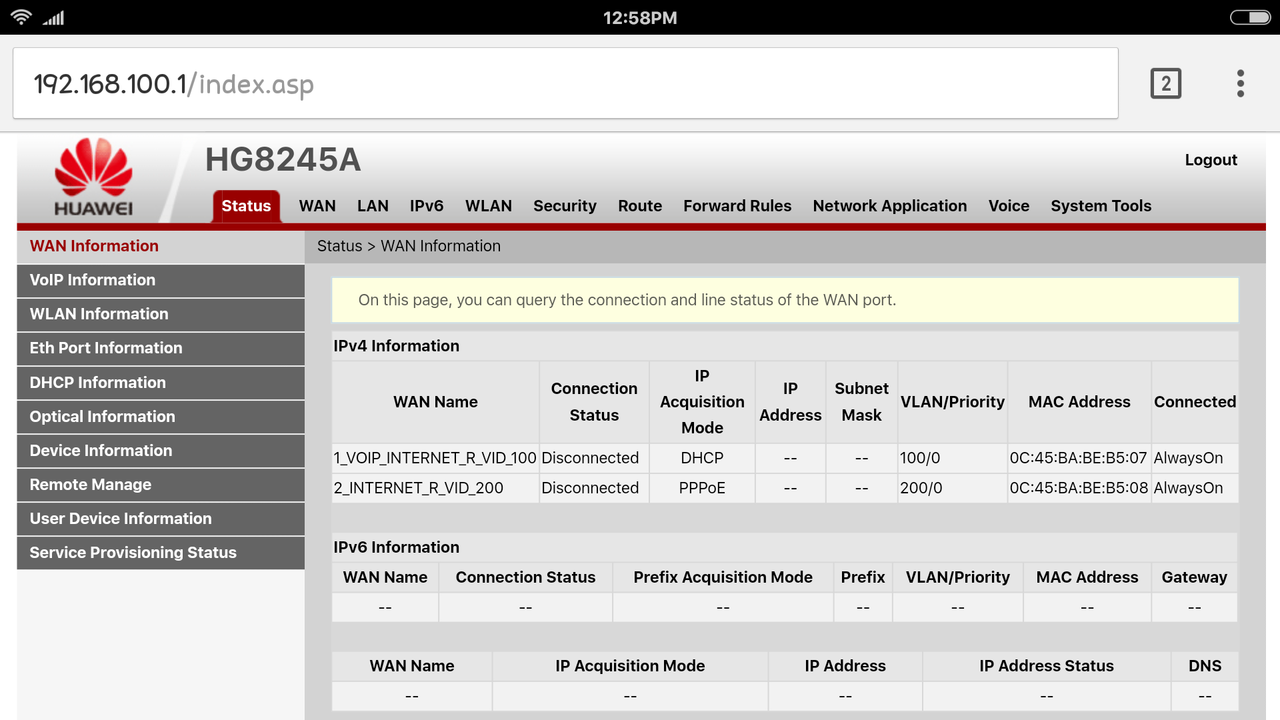Click the DHCP acquisition mode cell
The height and width of the screenshot is (720, 1280).
pos(702,458)
